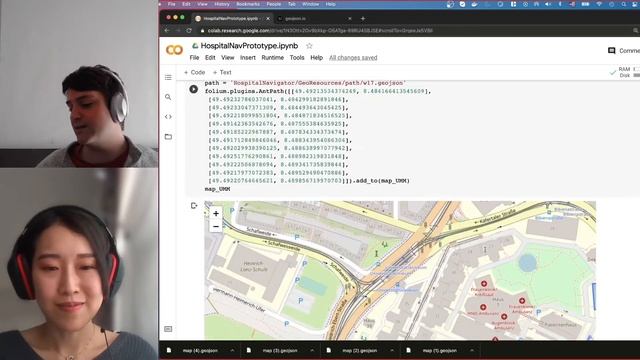The height and width of the screenshot is (360, 640).
Task: Open the table of contents sidebar icon
Action: tap(168, 78)
